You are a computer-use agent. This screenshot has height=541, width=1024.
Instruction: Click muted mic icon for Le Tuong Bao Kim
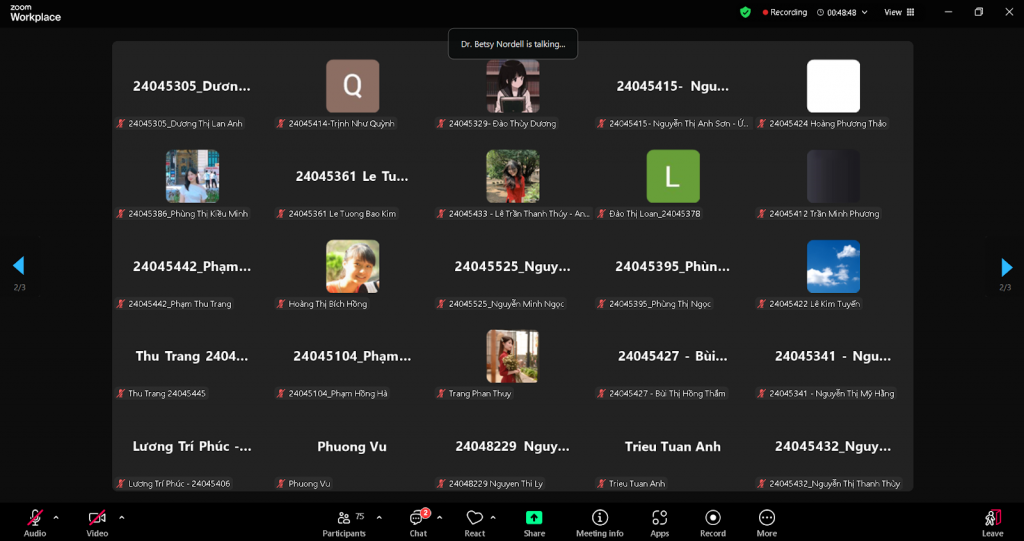(x=281, y=214)
